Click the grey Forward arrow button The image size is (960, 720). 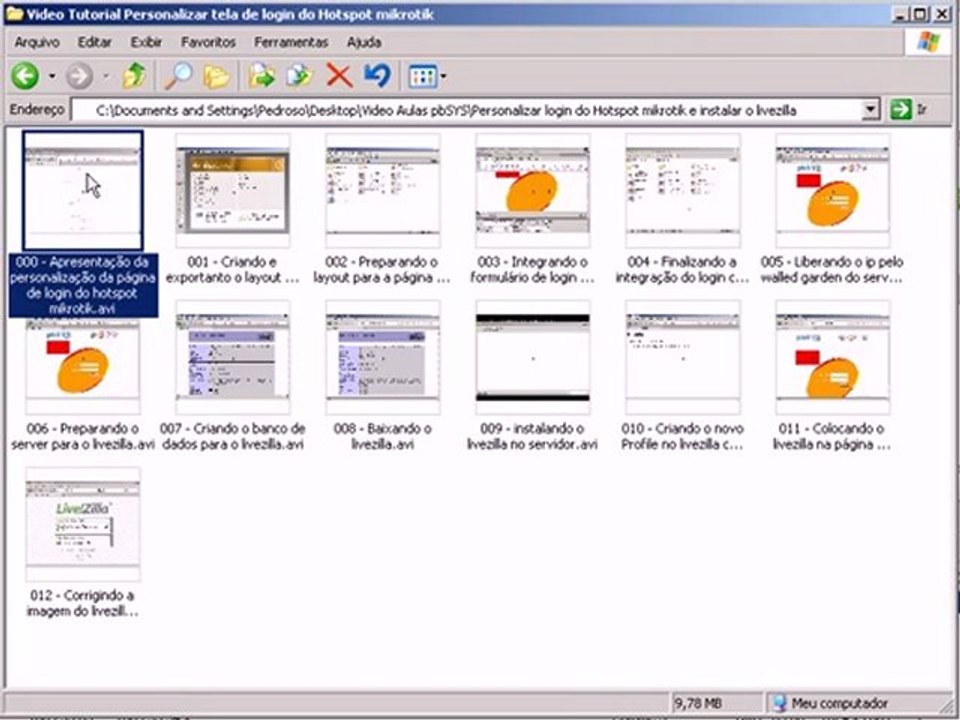point(80,77)
